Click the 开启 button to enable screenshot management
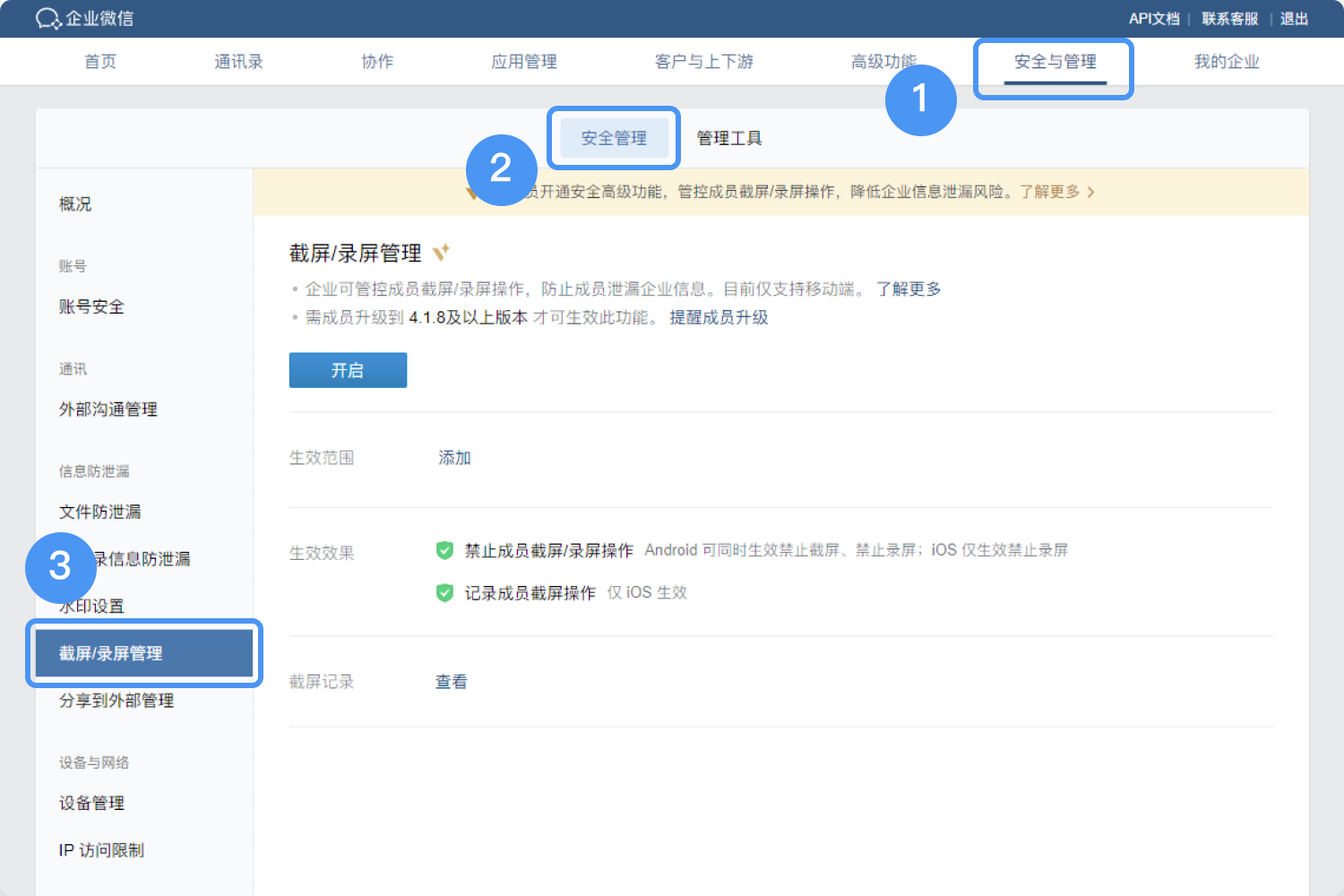The image size is (1344, 896). (x=348, y=369)
